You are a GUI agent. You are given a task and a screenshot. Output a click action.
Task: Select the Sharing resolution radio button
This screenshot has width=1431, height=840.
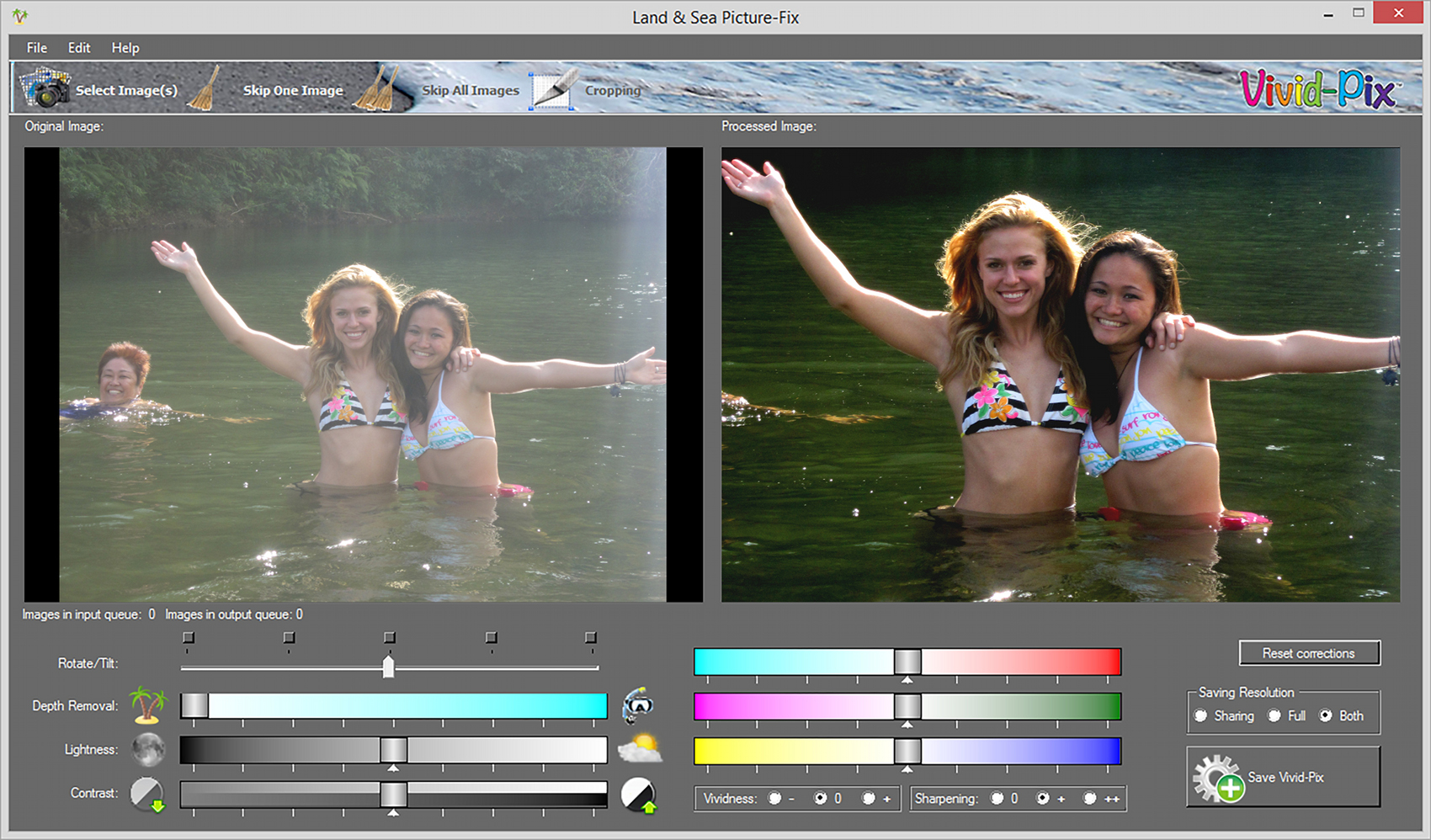point(1201,715)
